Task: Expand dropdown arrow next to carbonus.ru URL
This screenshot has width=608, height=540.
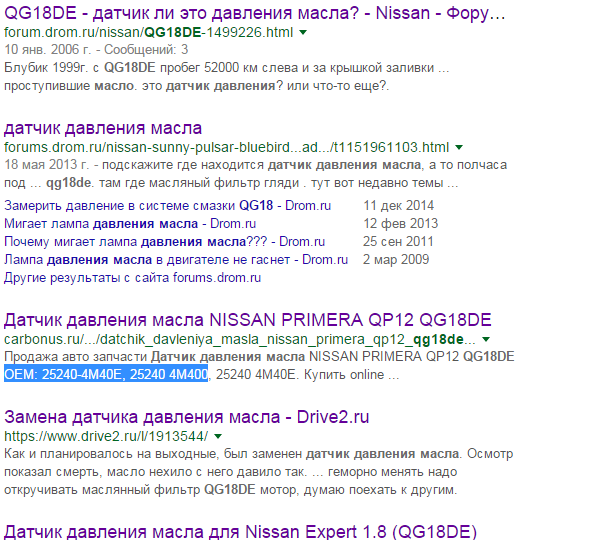Action: point(486,340)
